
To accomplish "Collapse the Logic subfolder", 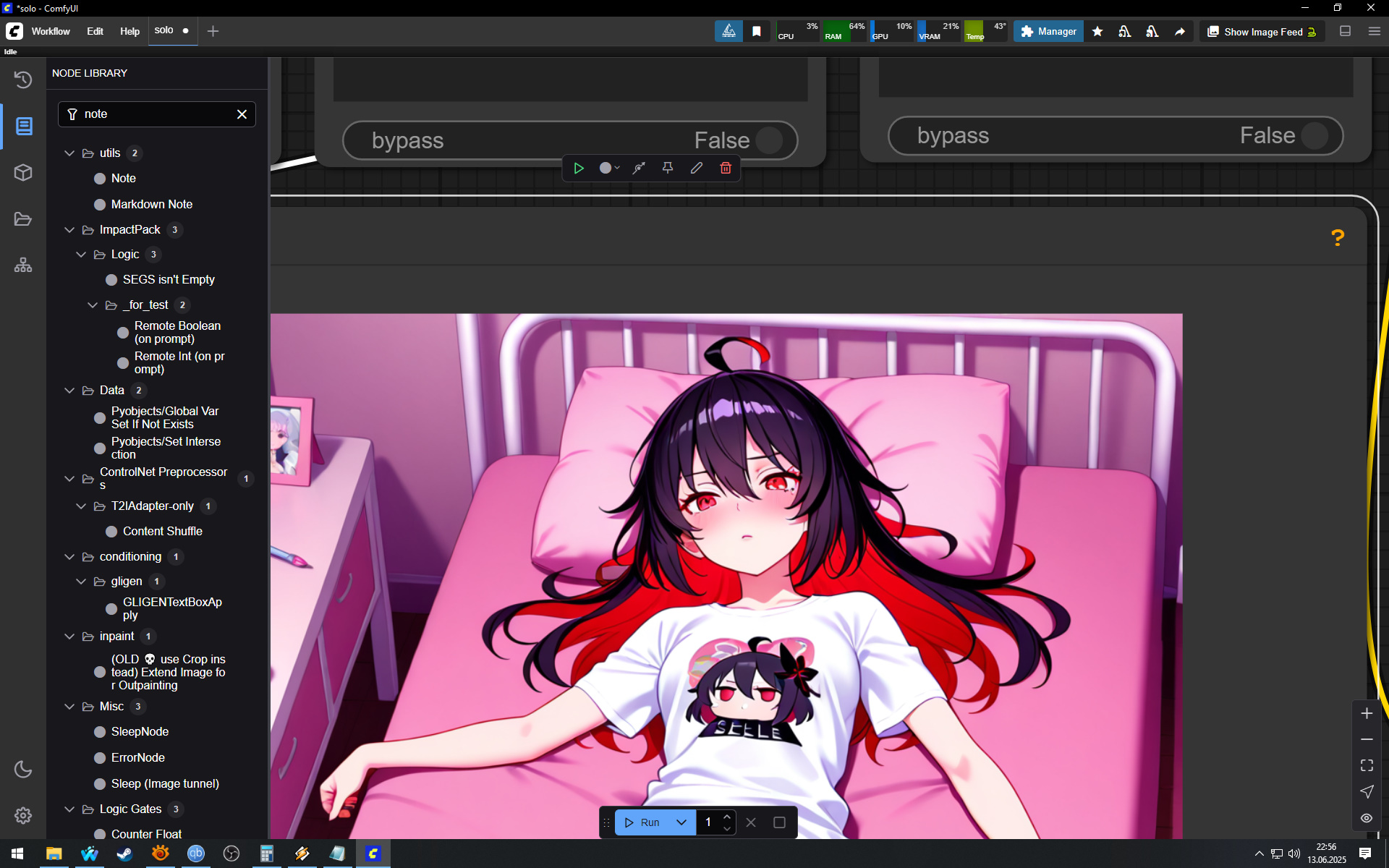I will point(81,255).
